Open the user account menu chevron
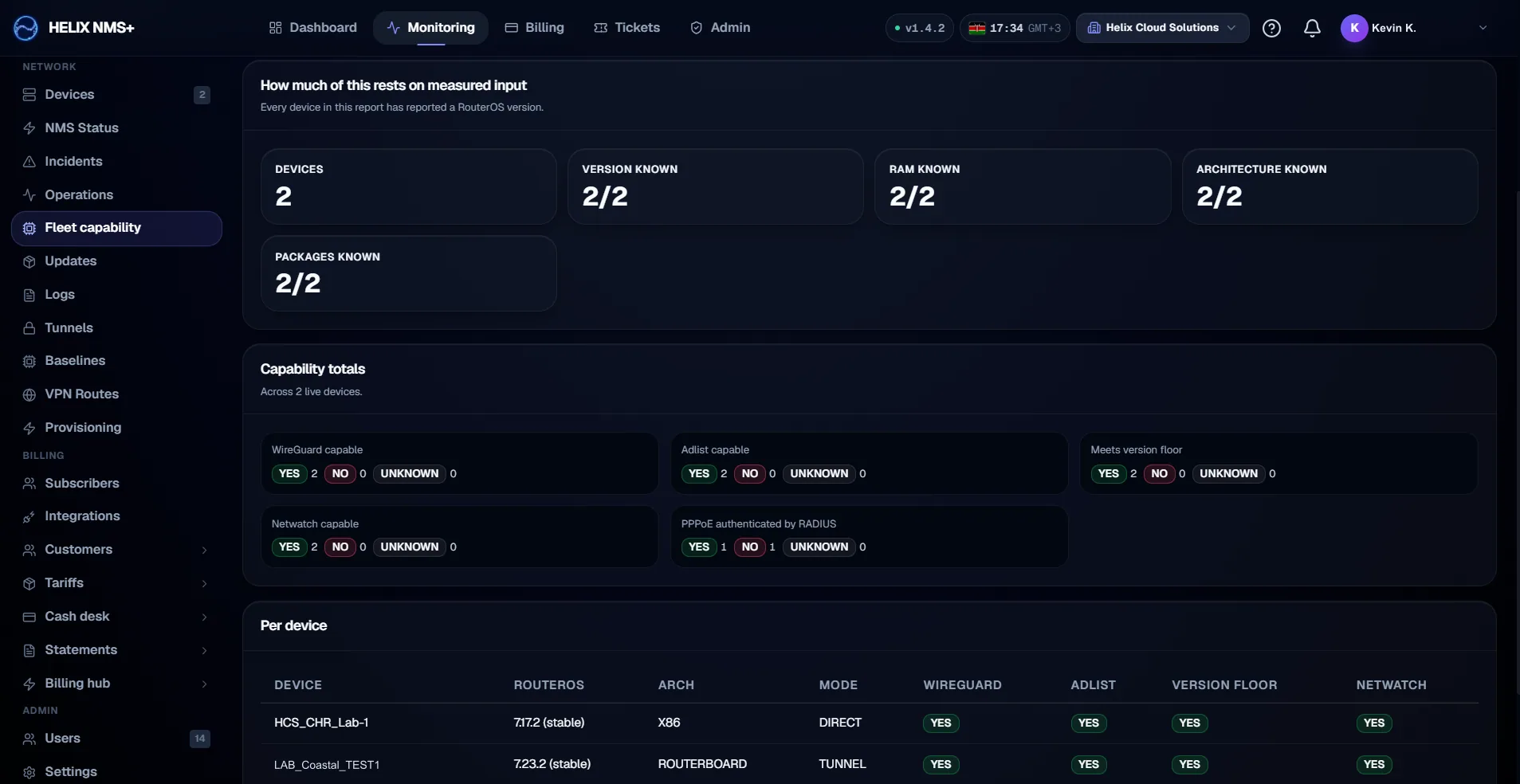This screenshot has width=1520, height=784. click(1483, 28)
